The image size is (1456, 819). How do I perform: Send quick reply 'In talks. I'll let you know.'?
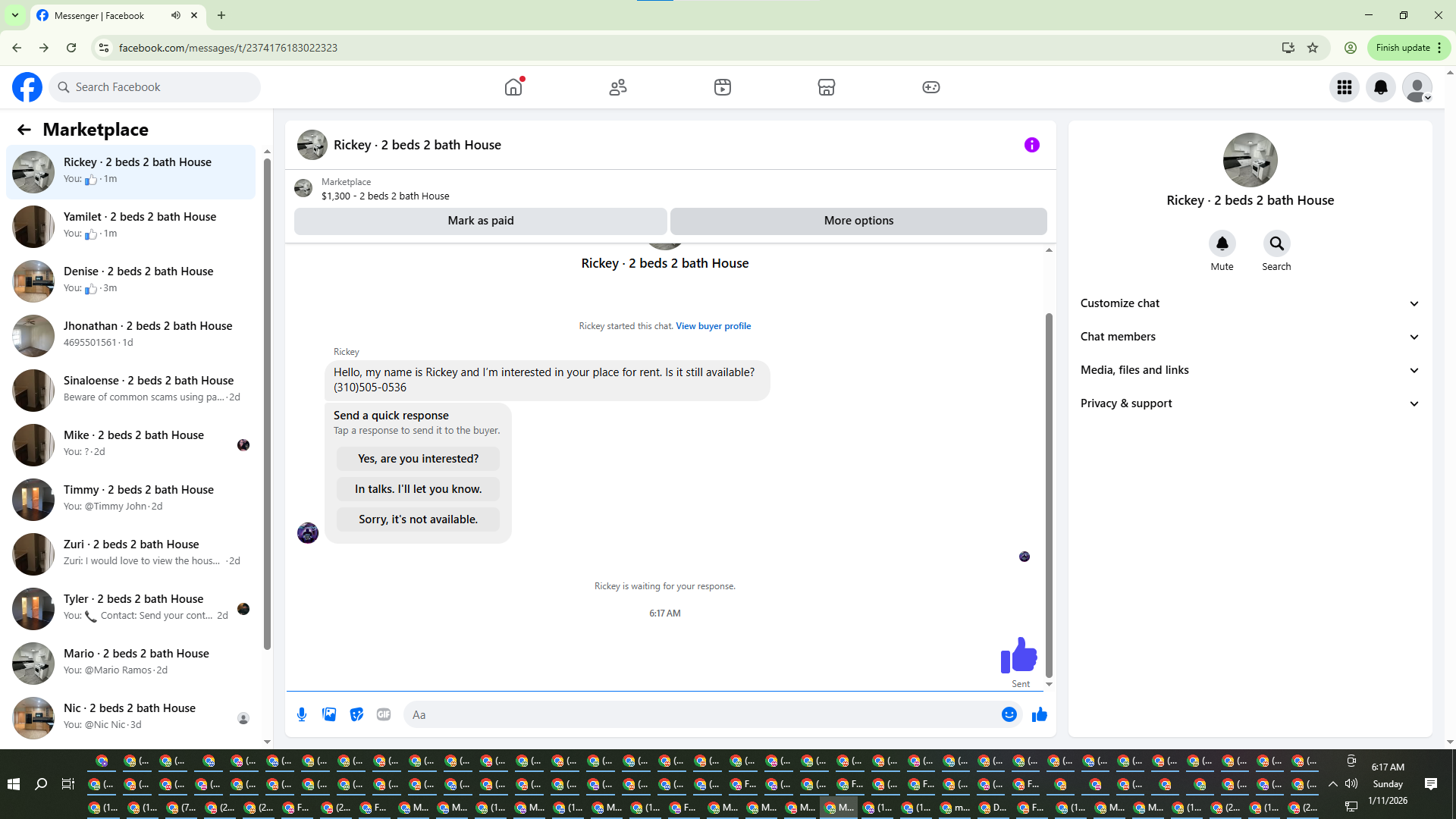click(418, 489)
